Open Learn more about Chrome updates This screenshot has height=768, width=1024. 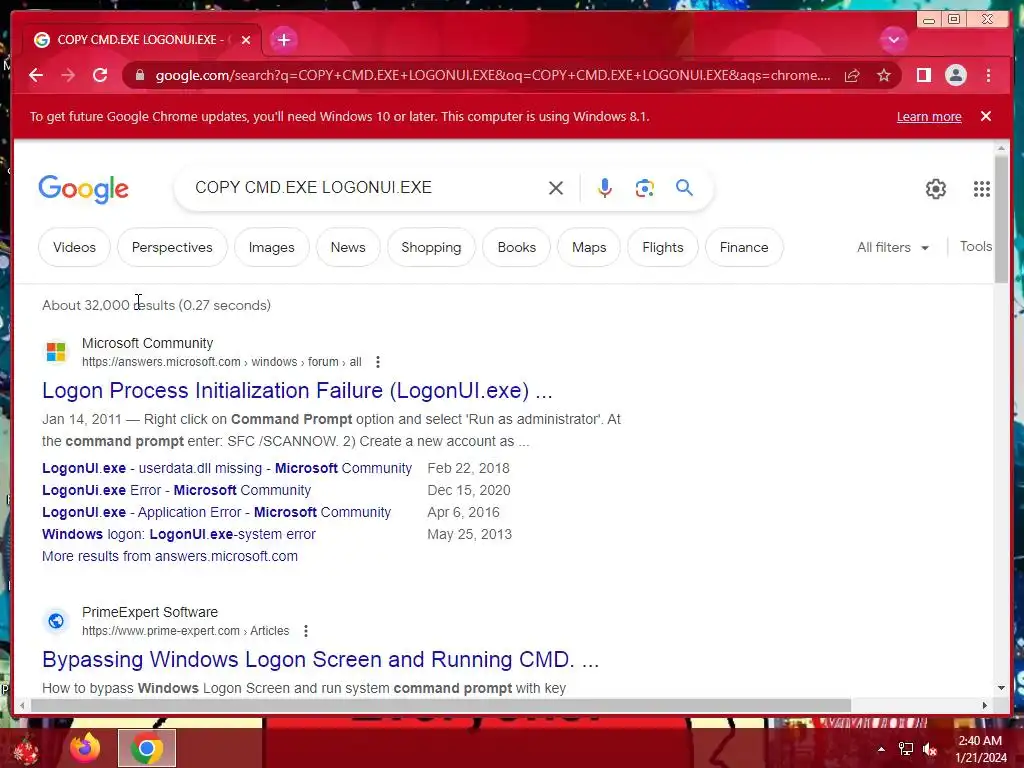pos(929,116)
